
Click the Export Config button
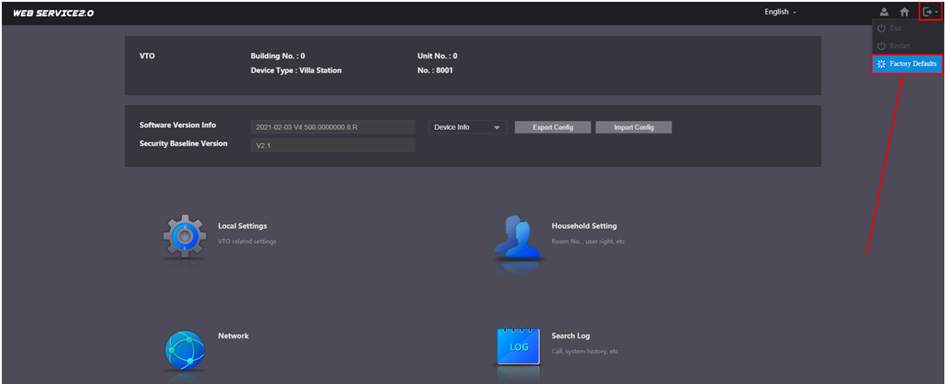[553, 127]
